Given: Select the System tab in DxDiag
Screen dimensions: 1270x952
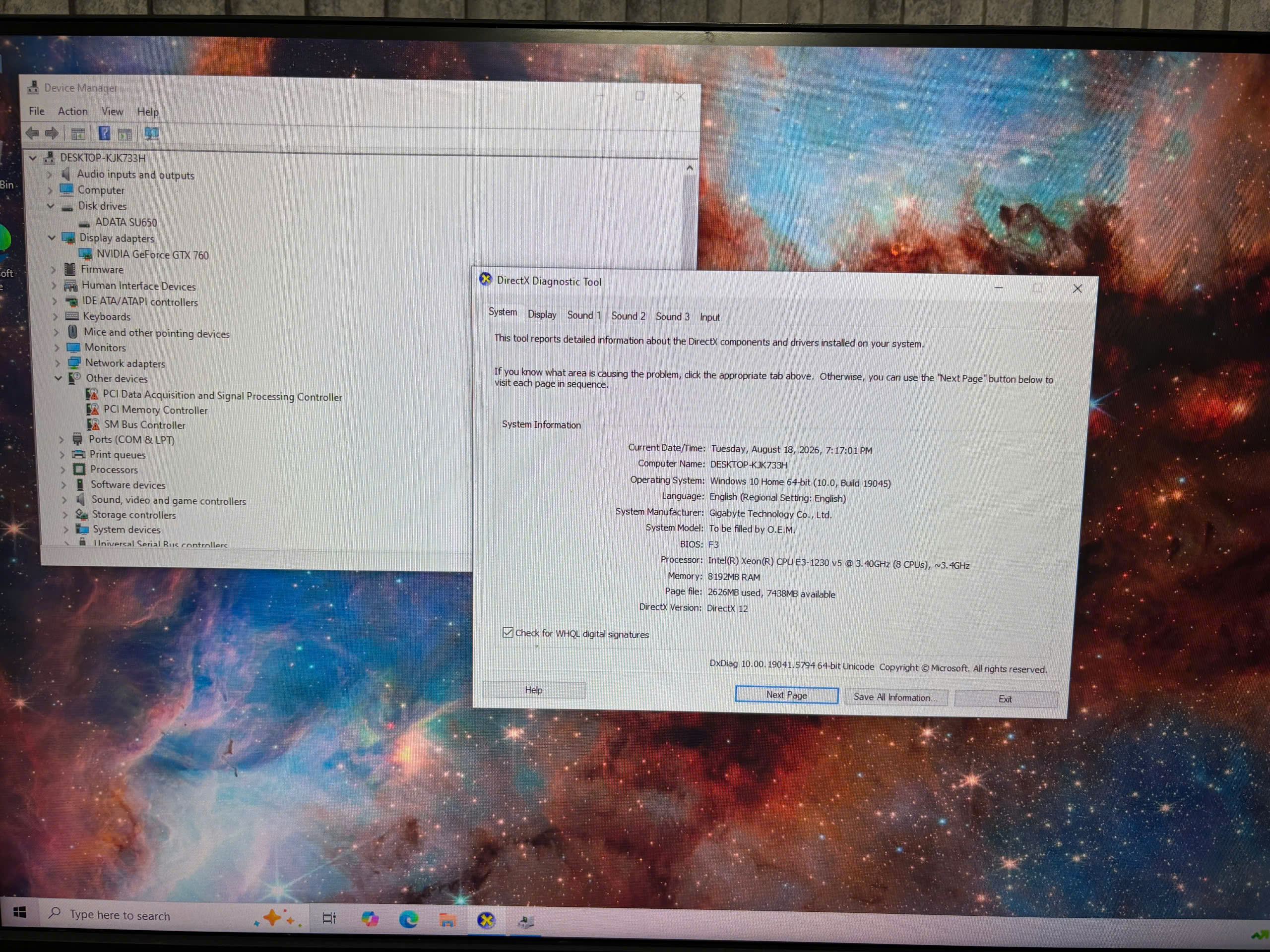Looking at the screenshot, I should pyautogui.click(x=503, y=311).
